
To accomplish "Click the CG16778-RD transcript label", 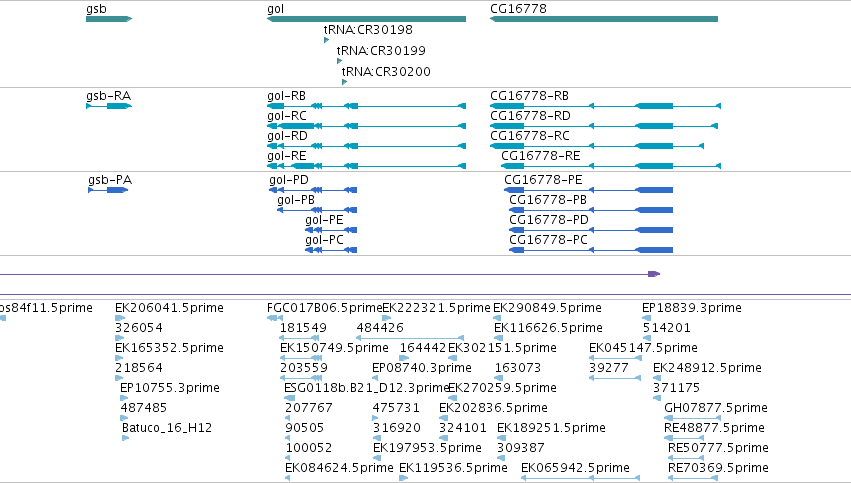I will tap(530, 116).
